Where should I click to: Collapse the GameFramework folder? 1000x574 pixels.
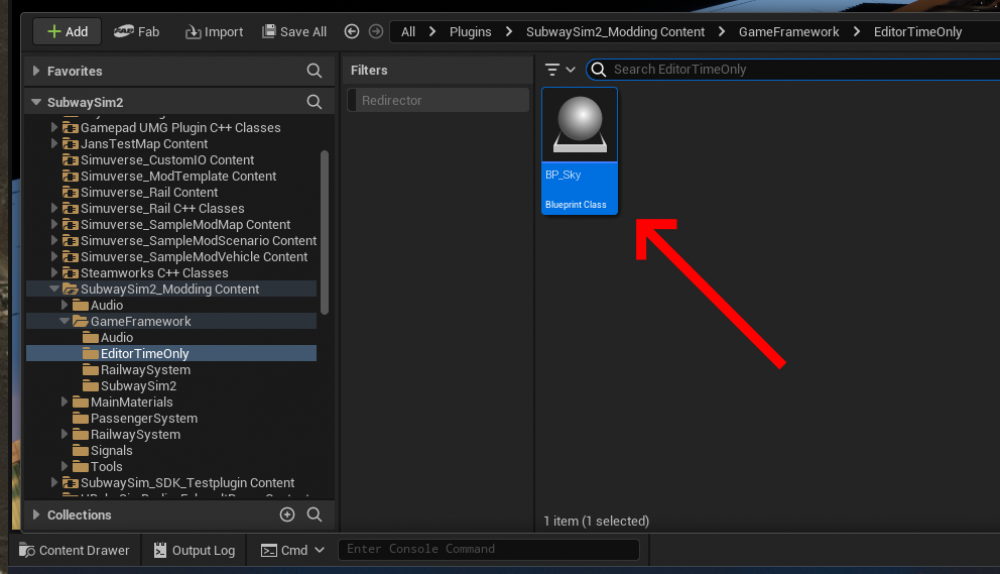coord(65,321)
